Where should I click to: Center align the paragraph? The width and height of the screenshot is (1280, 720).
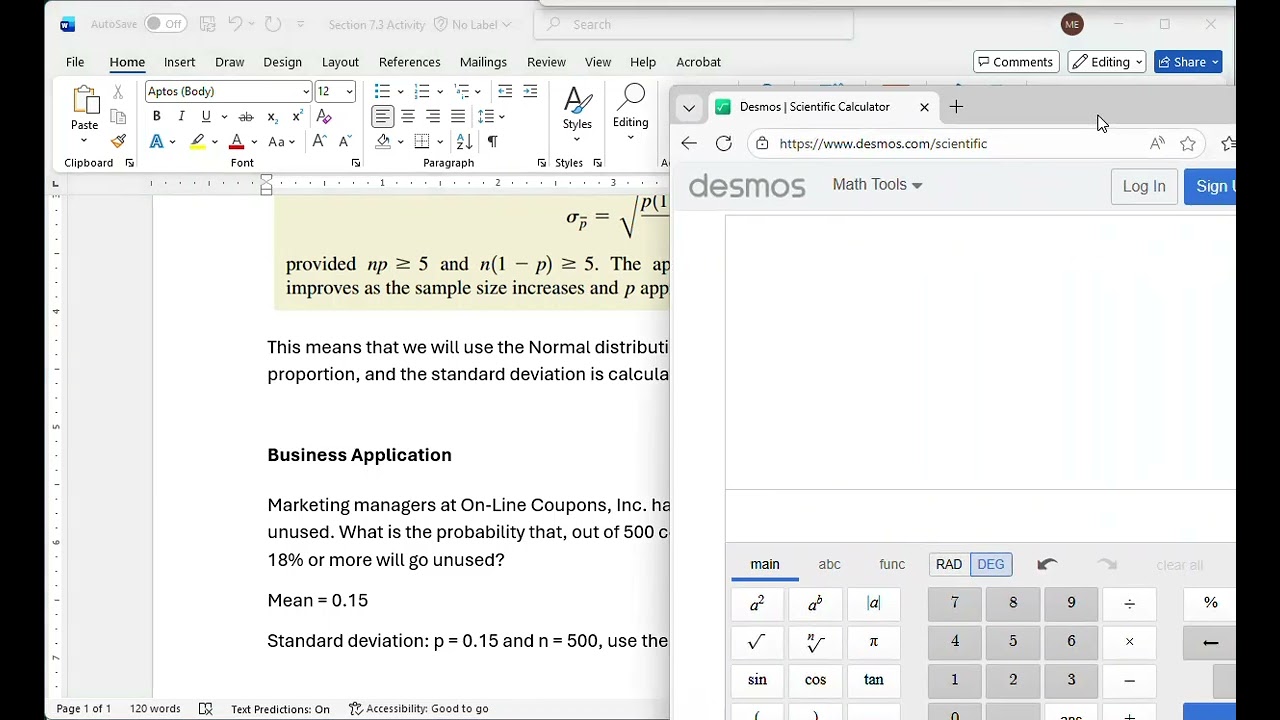click(x=408, y=116)
